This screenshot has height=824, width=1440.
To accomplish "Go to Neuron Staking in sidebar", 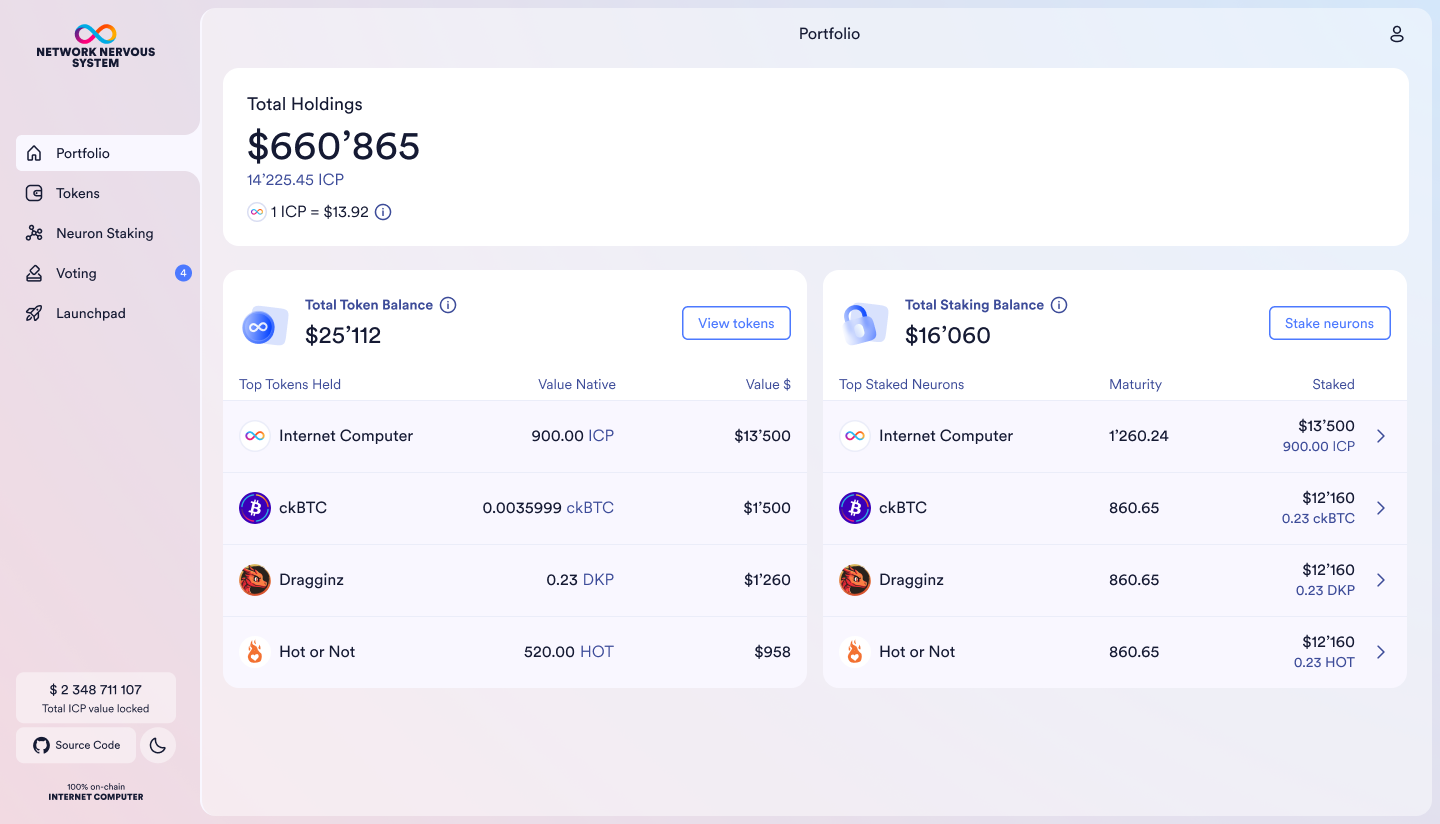I will click(104, 233).
